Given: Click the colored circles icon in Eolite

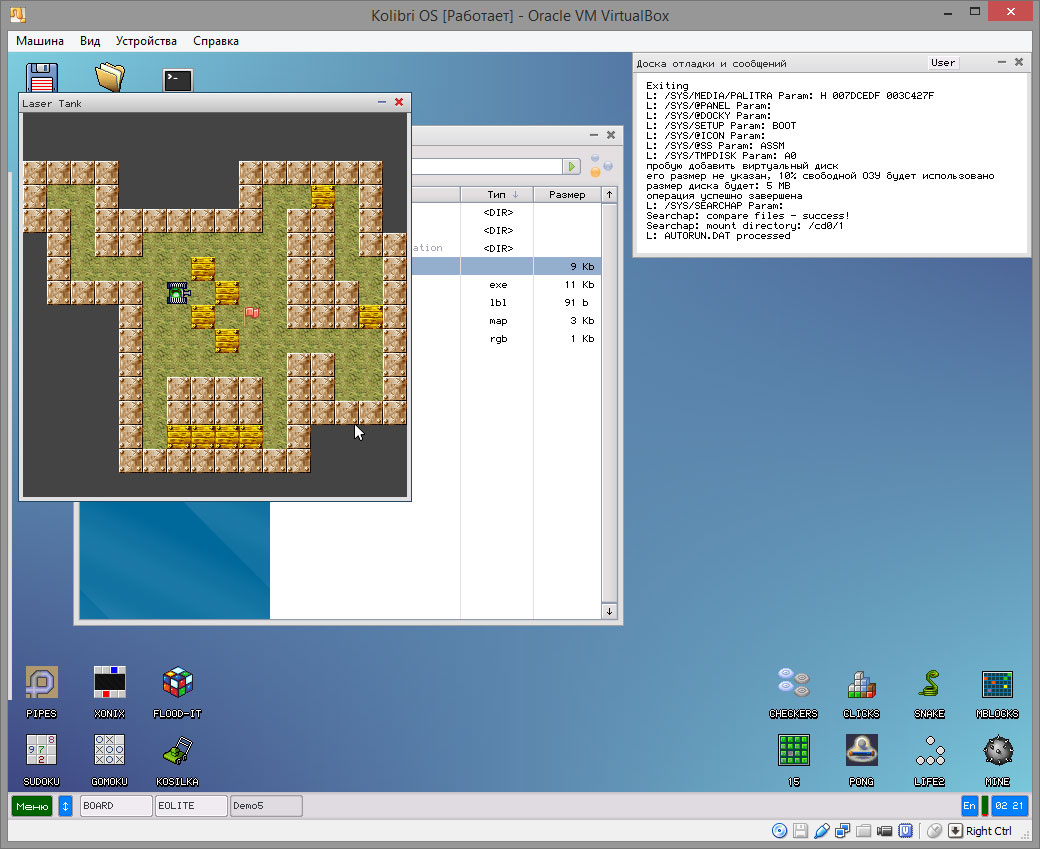Looking at the screenshot, I should point(601,166).
